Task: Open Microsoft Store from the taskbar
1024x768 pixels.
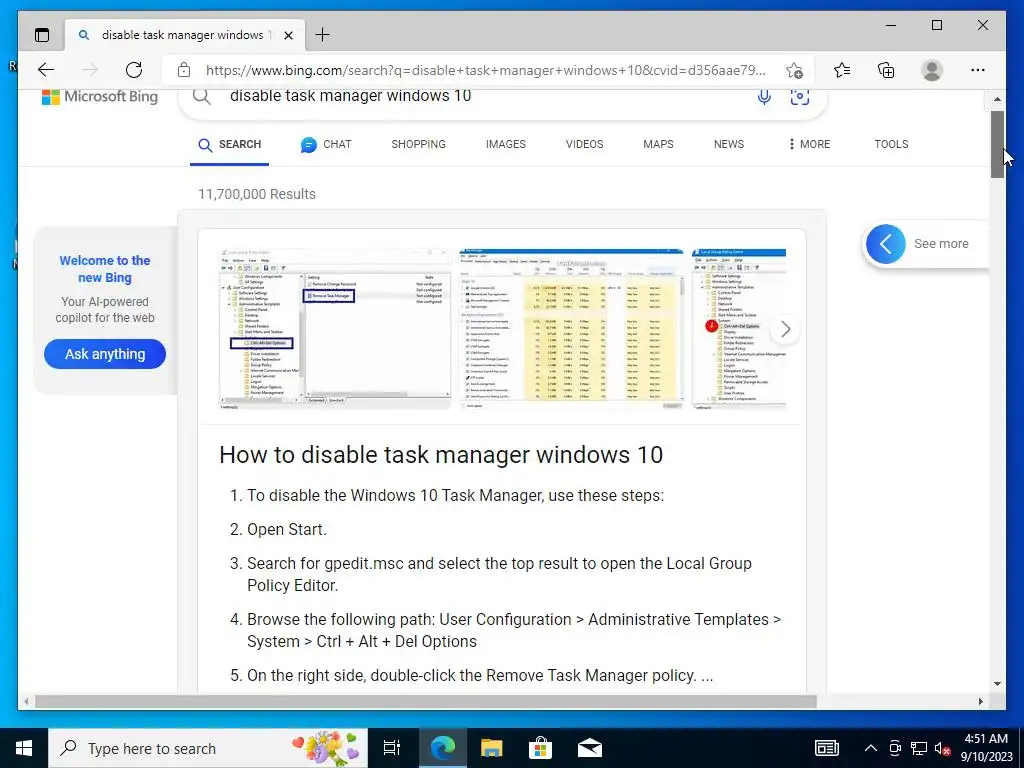Action: click(541, 748)
